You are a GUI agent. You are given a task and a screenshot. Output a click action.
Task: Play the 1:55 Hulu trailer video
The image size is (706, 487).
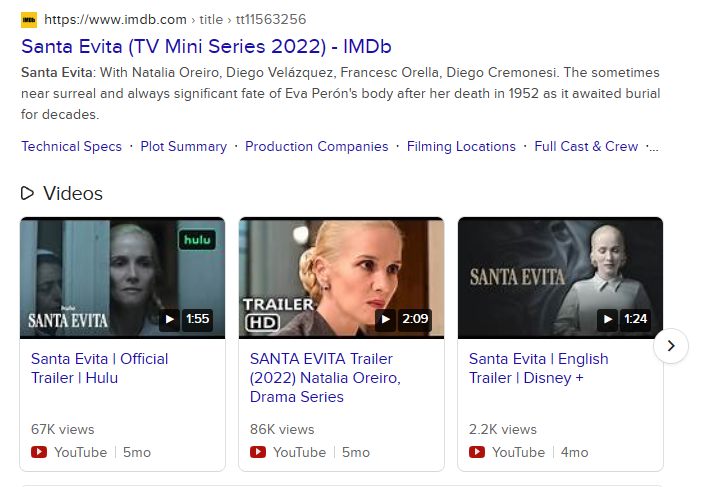click(x=170, y=319)
